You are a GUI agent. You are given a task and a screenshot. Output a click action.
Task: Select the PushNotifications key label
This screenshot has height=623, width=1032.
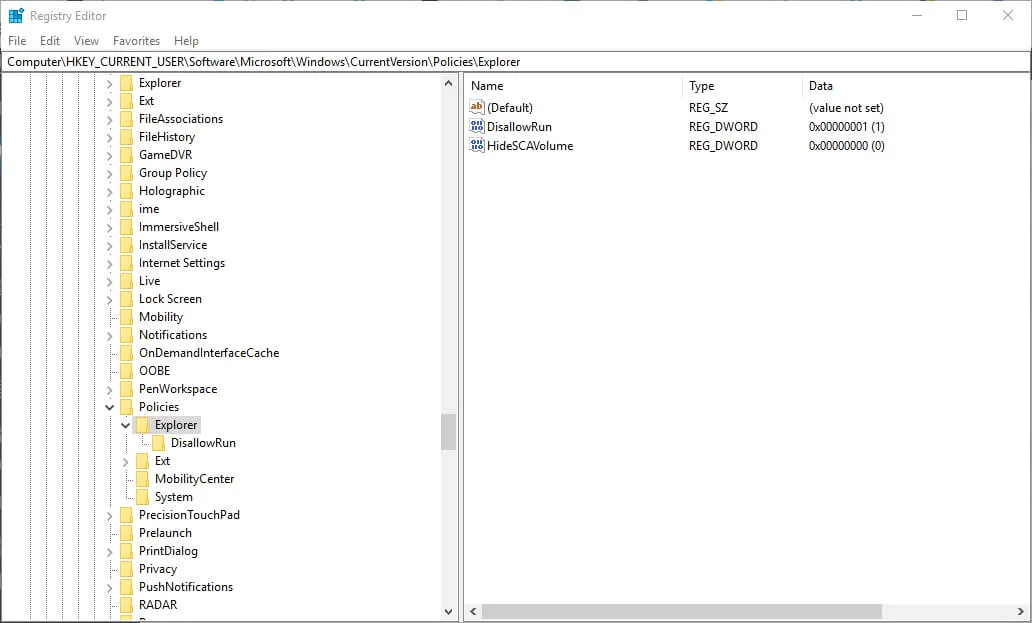(x=186, y=587)
